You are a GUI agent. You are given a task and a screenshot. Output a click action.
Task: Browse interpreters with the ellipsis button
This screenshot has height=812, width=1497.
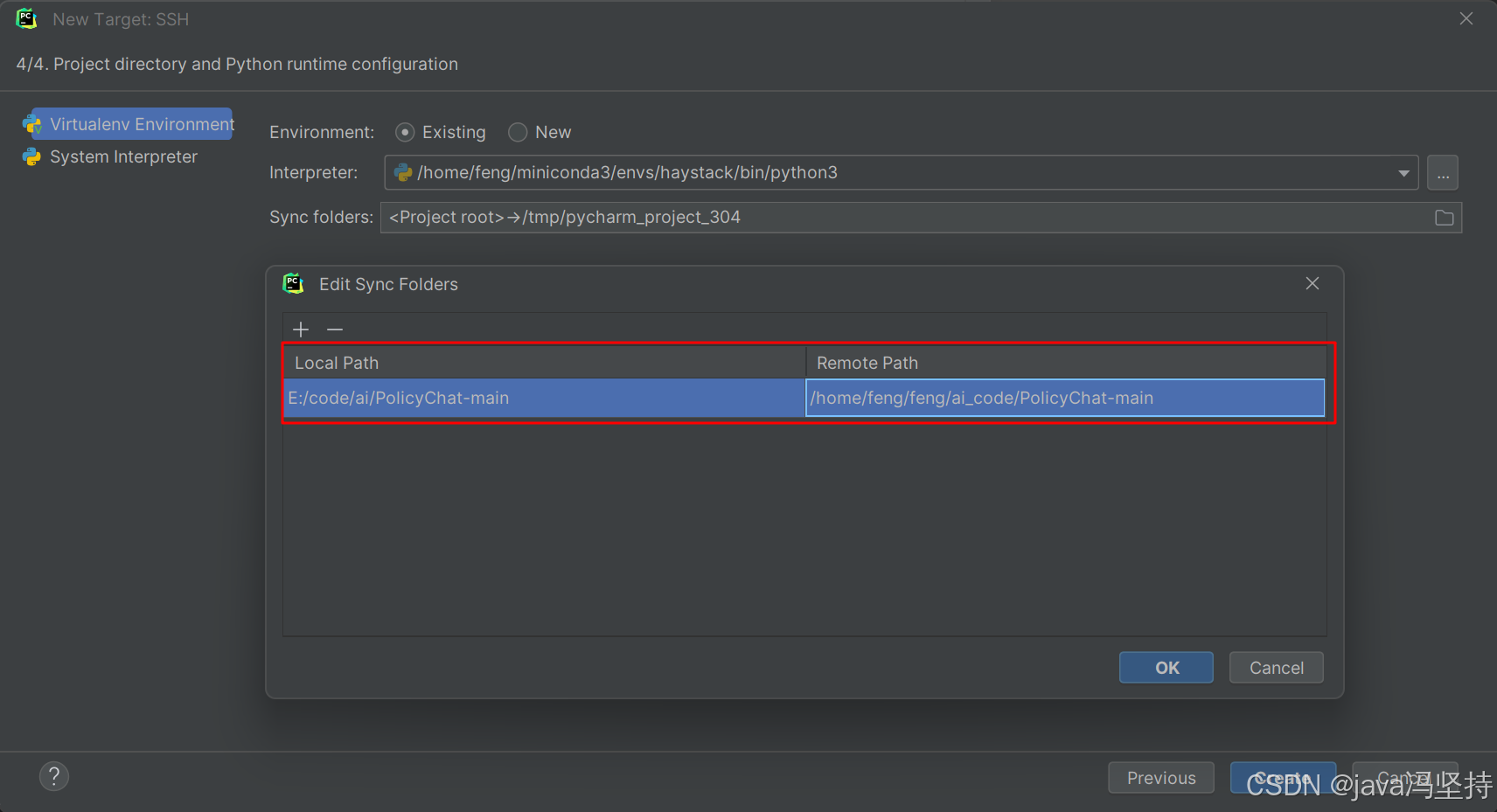1443,172
